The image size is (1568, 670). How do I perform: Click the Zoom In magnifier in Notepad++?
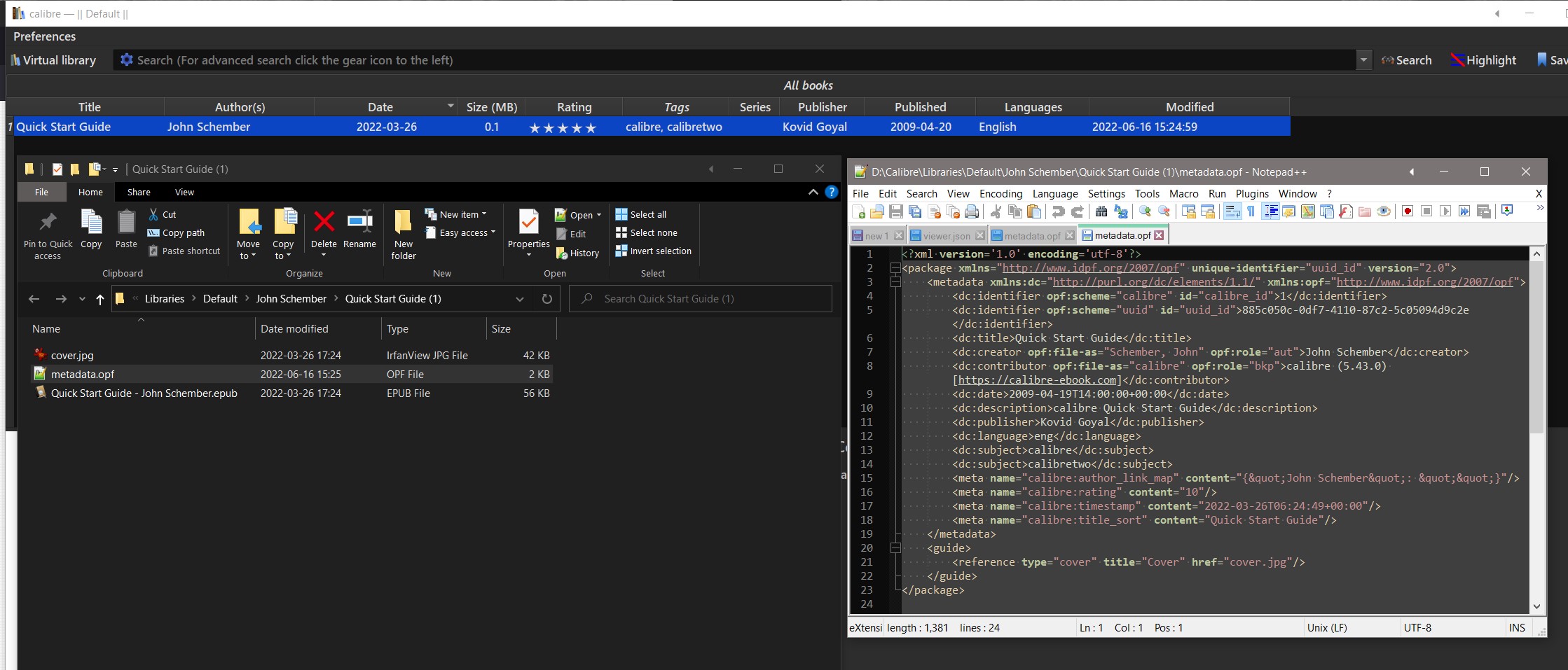[1145, 211]
